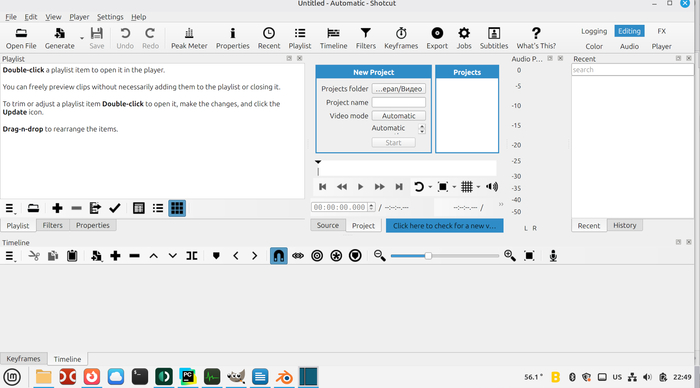Switch to the FX layout
This screenshot has height=388, width=700.
(661, 31)
